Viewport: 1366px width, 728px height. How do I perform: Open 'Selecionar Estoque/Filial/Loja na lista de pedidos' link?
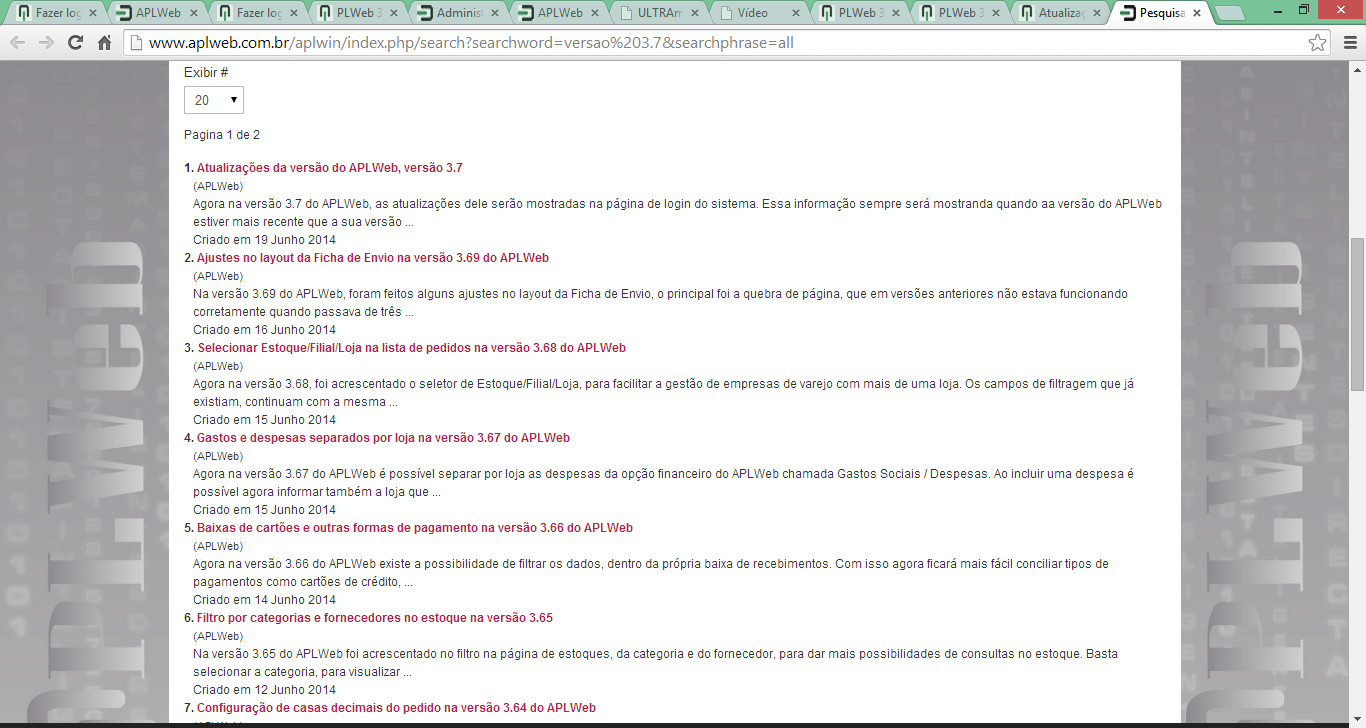tap(412, 348)
